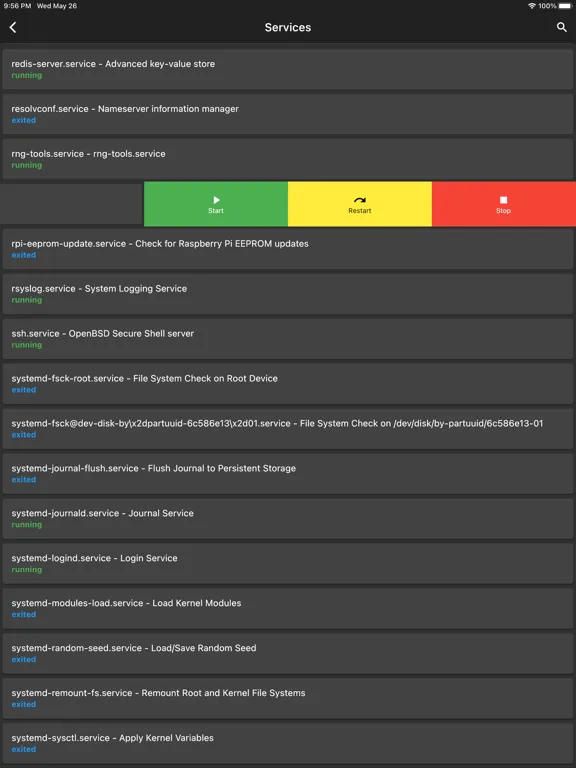This screenshot has width=576, height=768.
Task: Open the systemd-logind.service Login Service row
Action: [288, 563]
